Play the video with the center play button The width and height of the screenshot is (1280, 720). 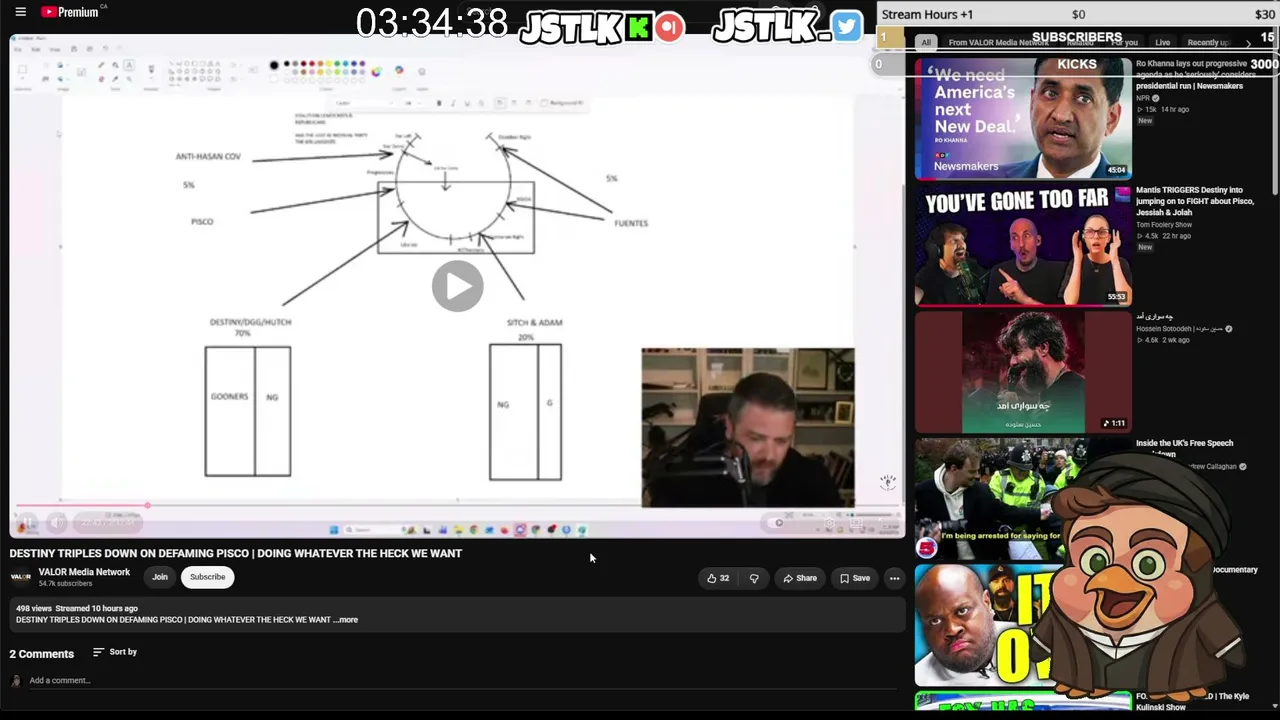(458, 286)
